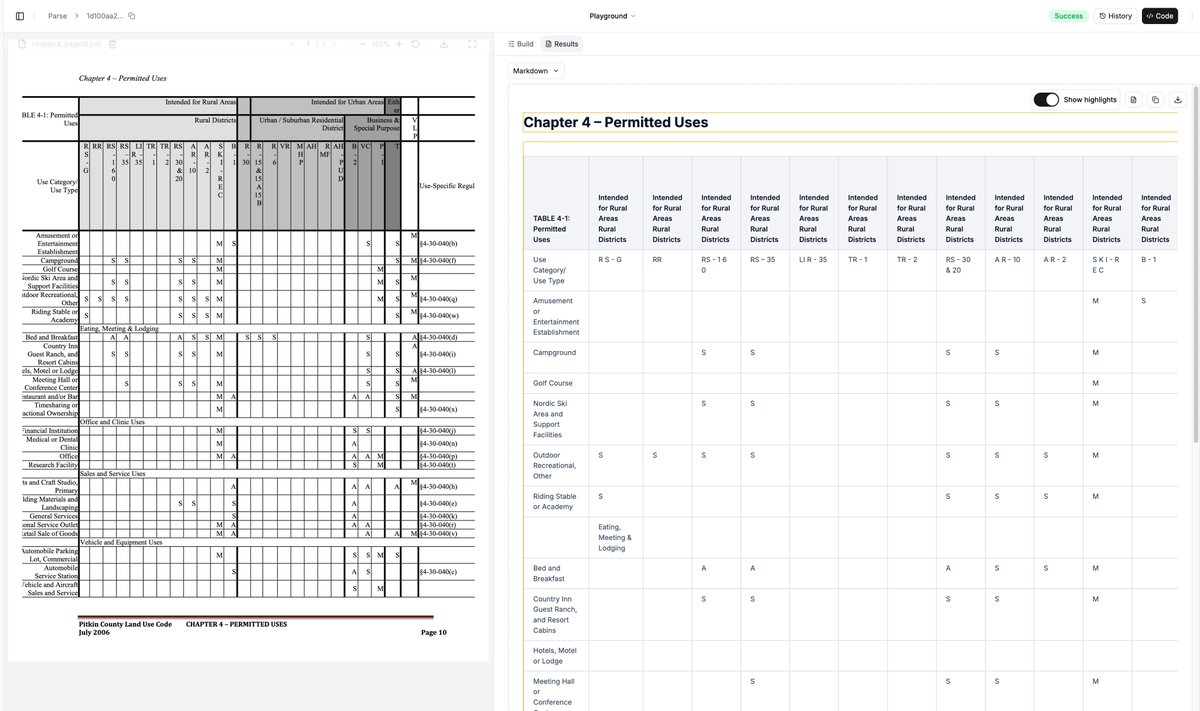Click the delete icon beside chapter4_page10.pdf

click(x=112, y=44)
